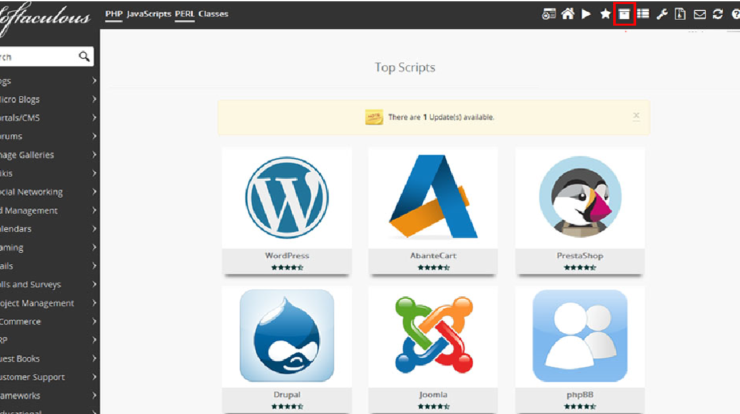The width and height of the screenshot is (740, 414).
Task: Open the installations box icon
Action: point(624,14)
